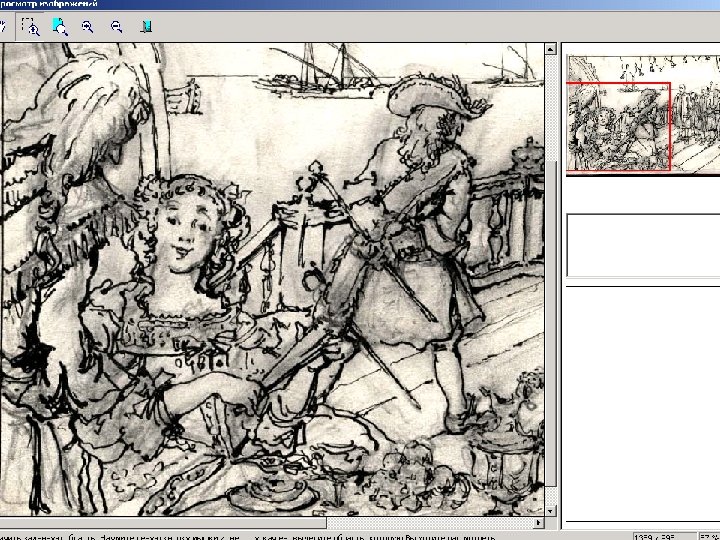The width and height of the screenshot is (720, 540).
Task: Click the vertical scrollbar up arrow
Action: 551,49
